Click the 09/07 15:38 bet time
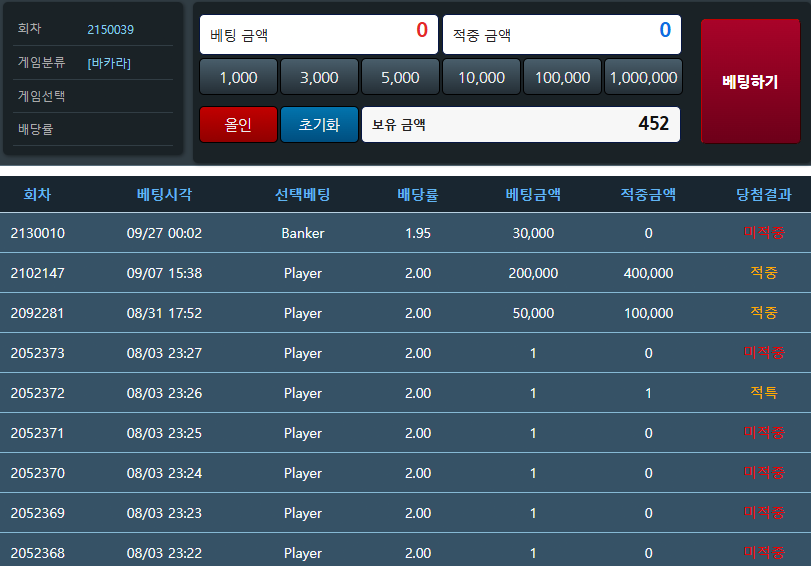This screenshot has width=811, height=566. tap(164, 273)
